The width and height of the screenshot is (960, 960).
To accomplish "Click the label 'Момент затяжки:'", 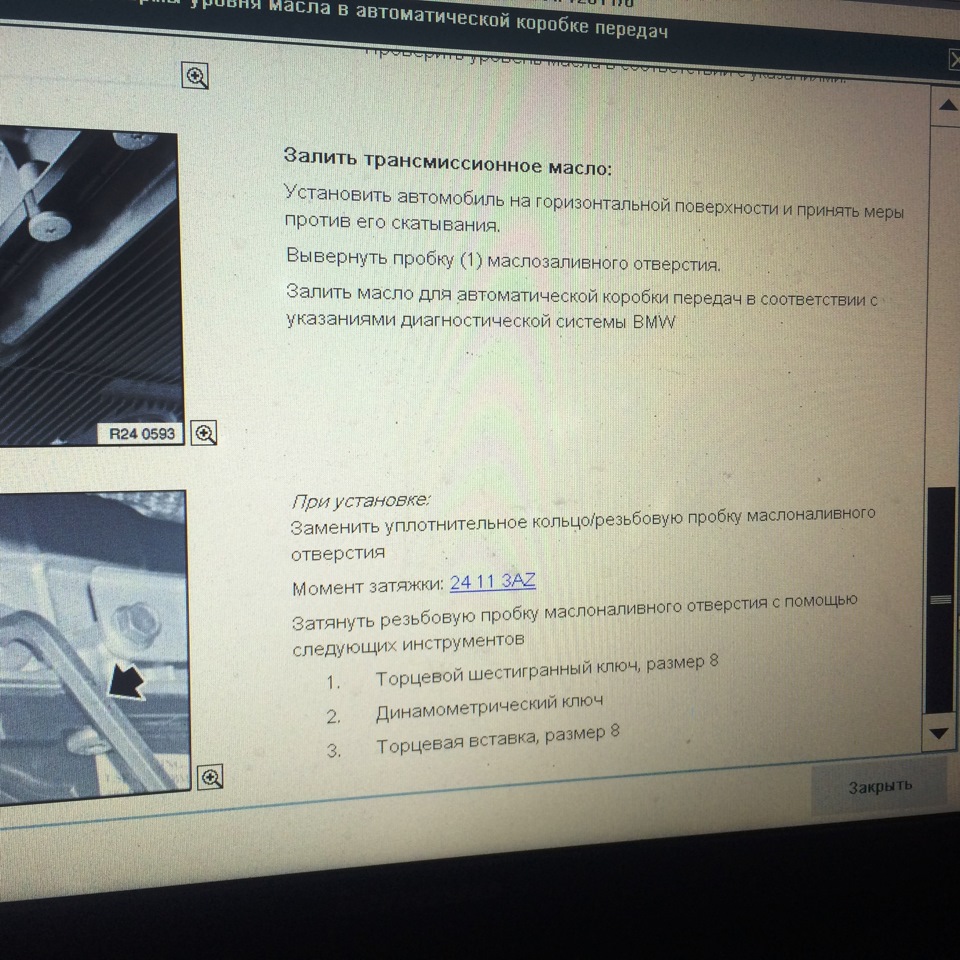I will pyautogui.click(x=368, y=588).
